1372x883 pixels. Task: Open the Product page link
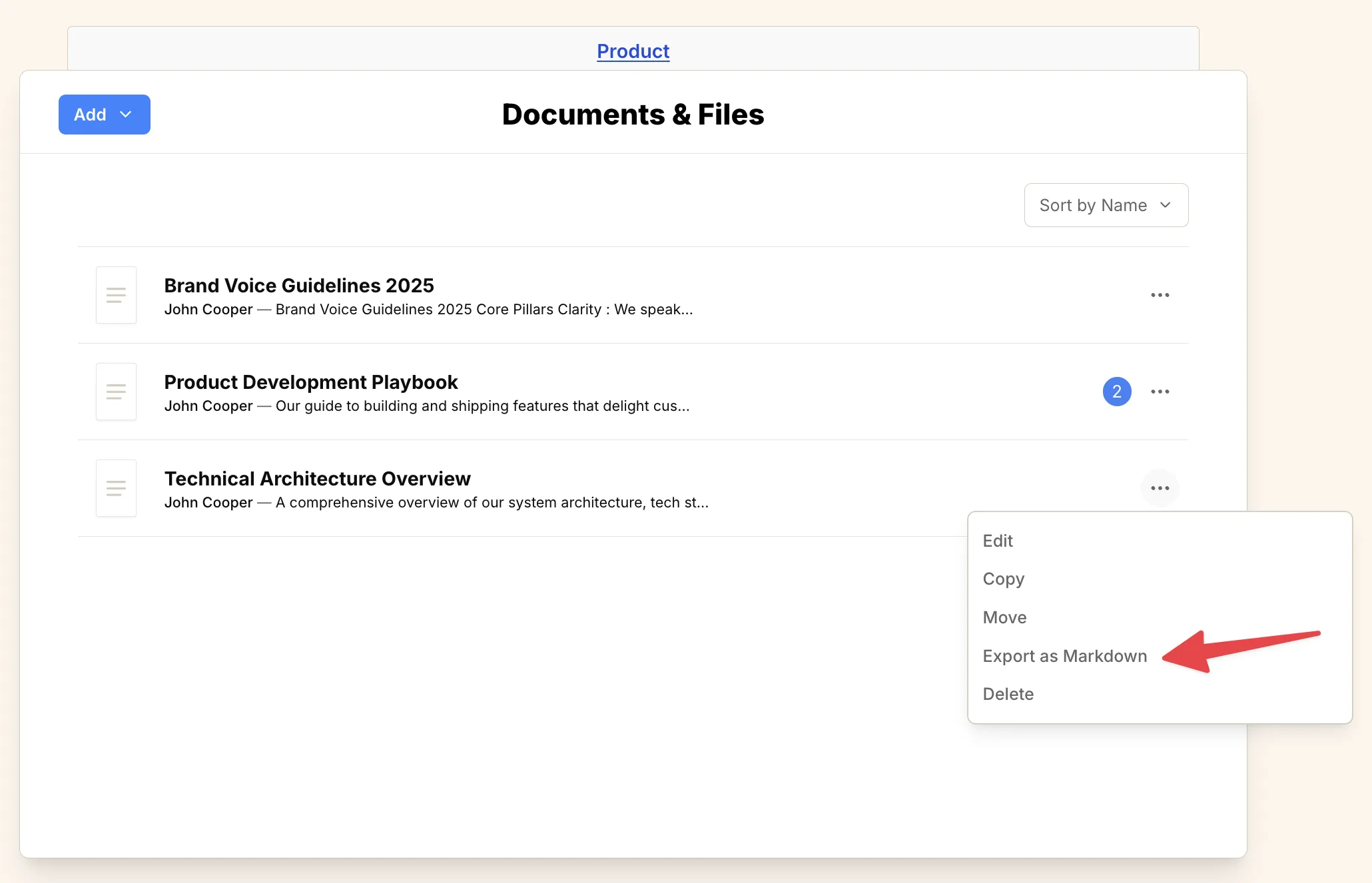pyautogui.click(x=633, y=51)
